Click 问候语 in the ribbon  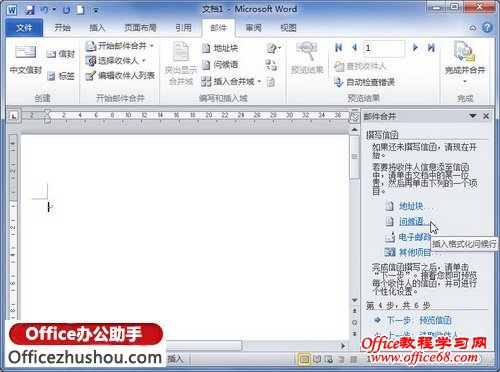point(220,65)
